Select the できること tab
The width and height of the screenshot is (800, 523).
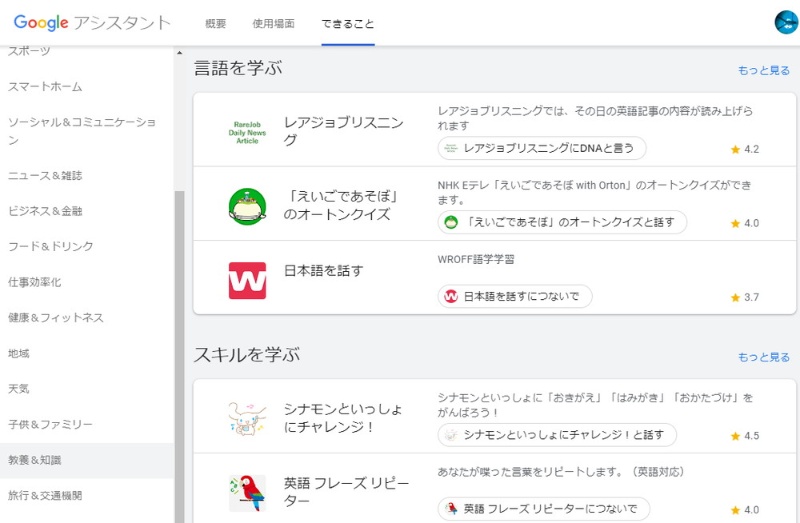click(348, 23)
